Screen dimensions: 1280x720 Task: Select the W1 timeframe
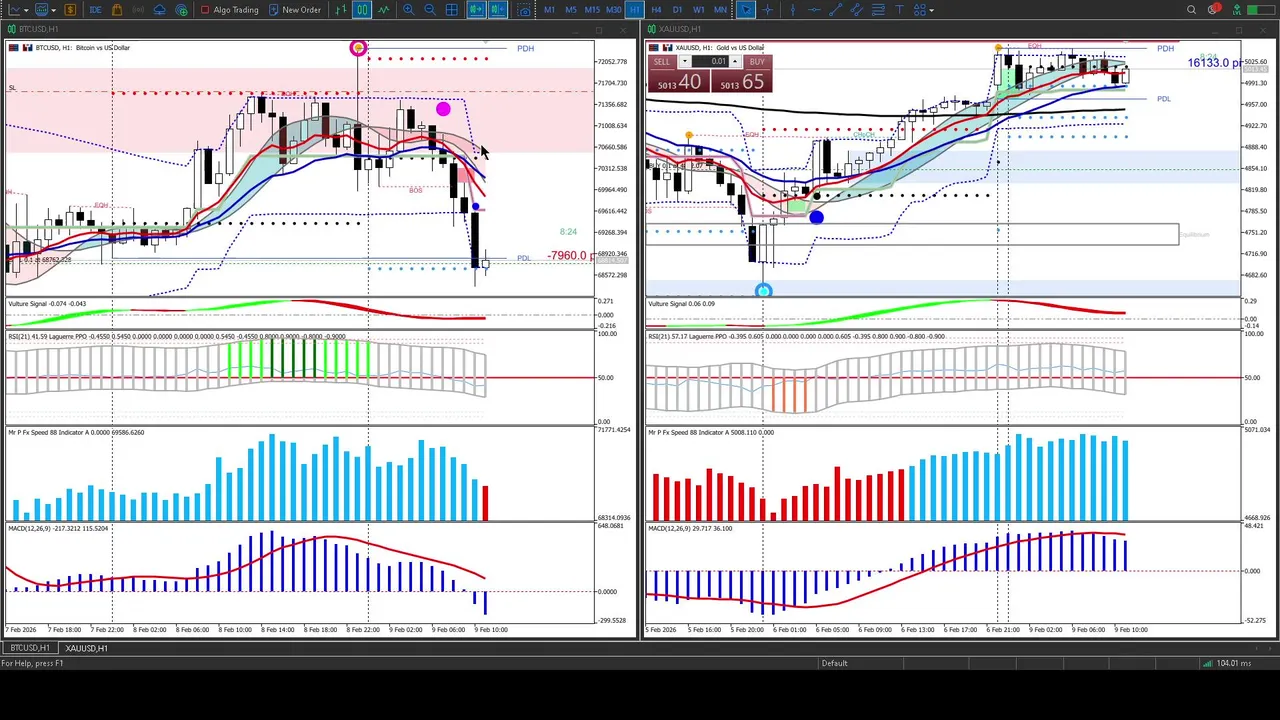coord(699,10)
